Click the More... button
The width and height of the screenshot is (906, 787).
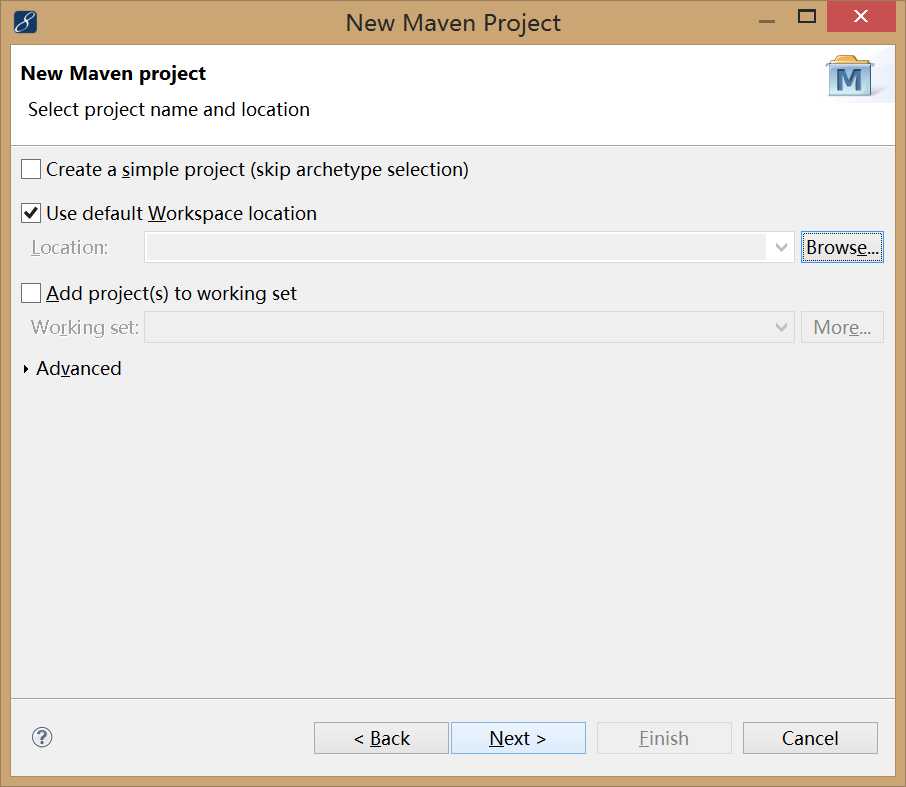842,327
